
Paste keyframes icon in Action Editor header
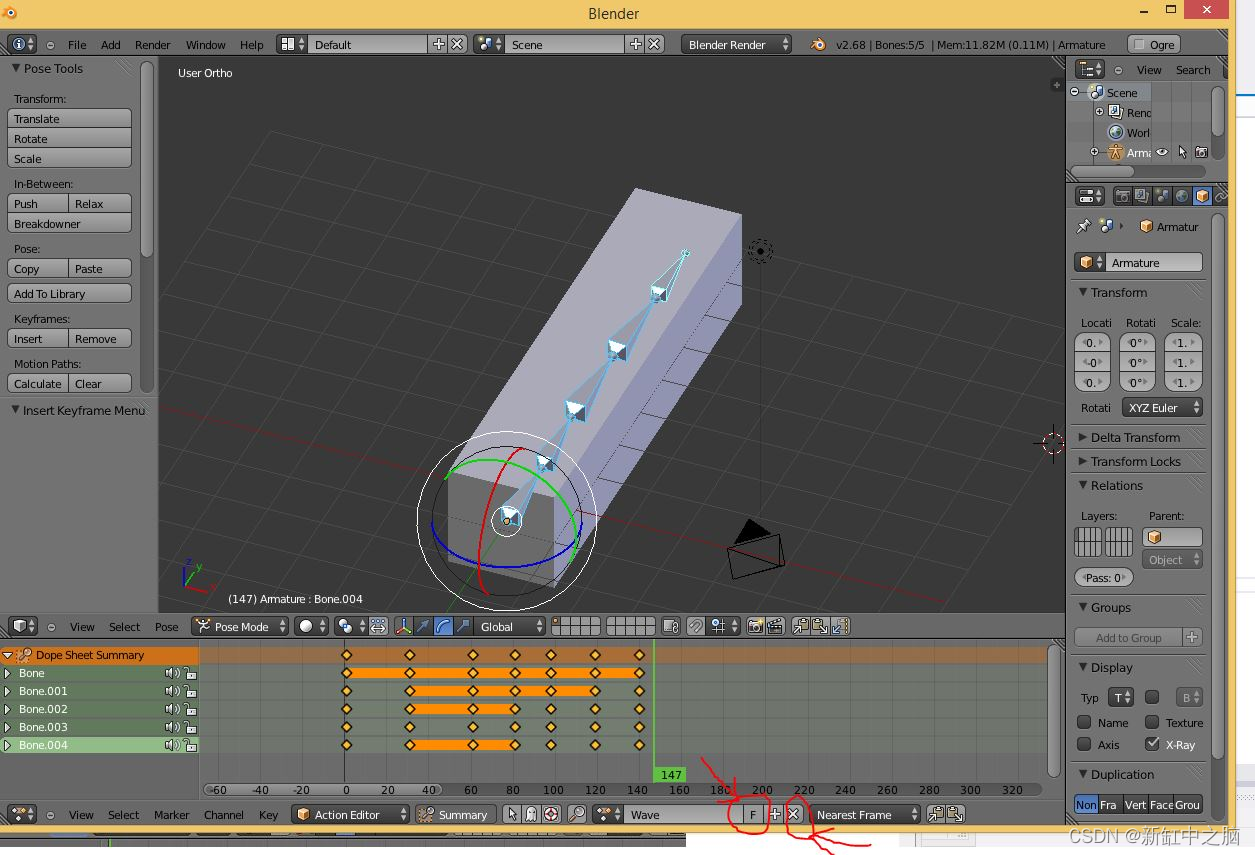955,814
